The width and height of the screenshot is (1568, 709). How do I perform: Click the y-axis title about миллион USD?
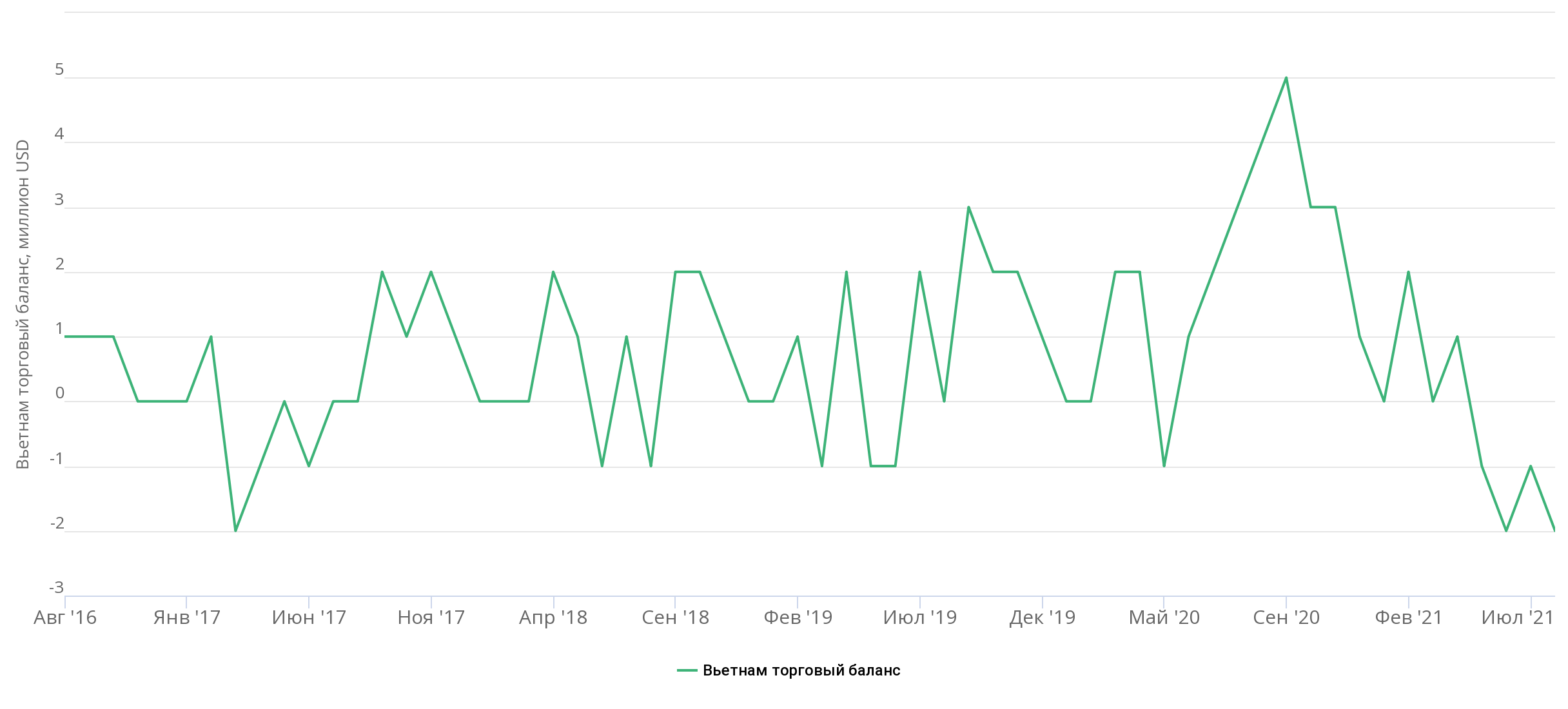click(x=23, y=304)
